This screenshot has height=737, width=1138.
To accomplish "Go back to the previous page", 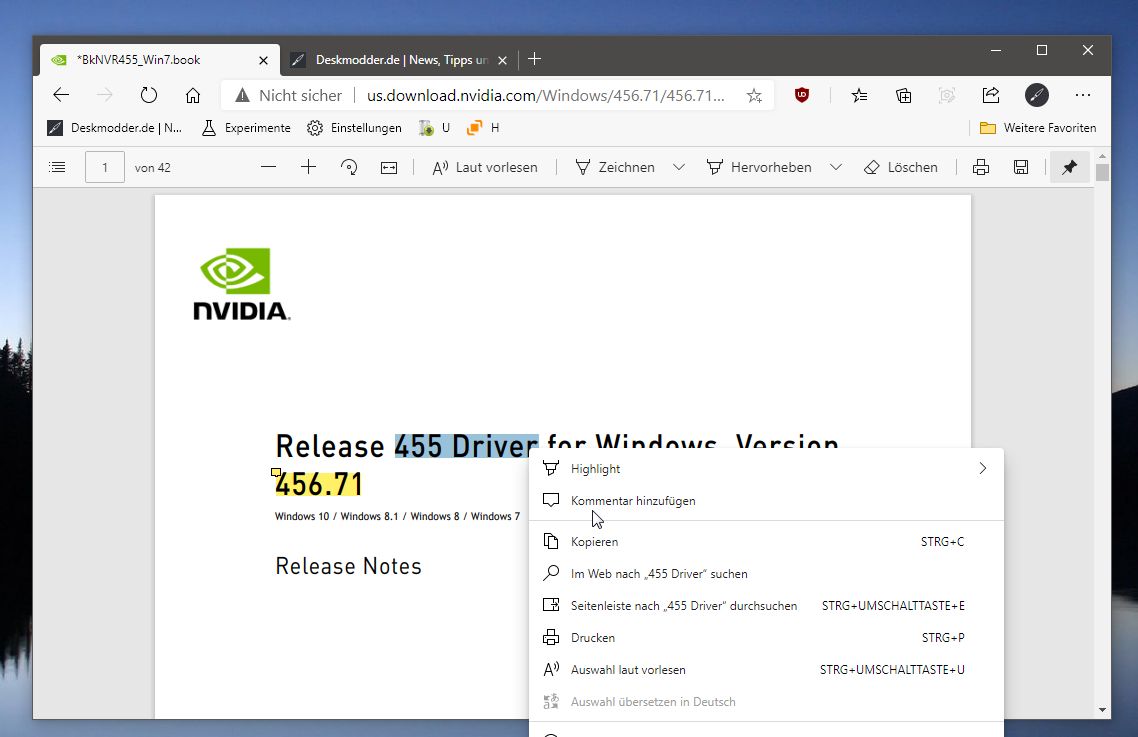I will tap(61, 95).
